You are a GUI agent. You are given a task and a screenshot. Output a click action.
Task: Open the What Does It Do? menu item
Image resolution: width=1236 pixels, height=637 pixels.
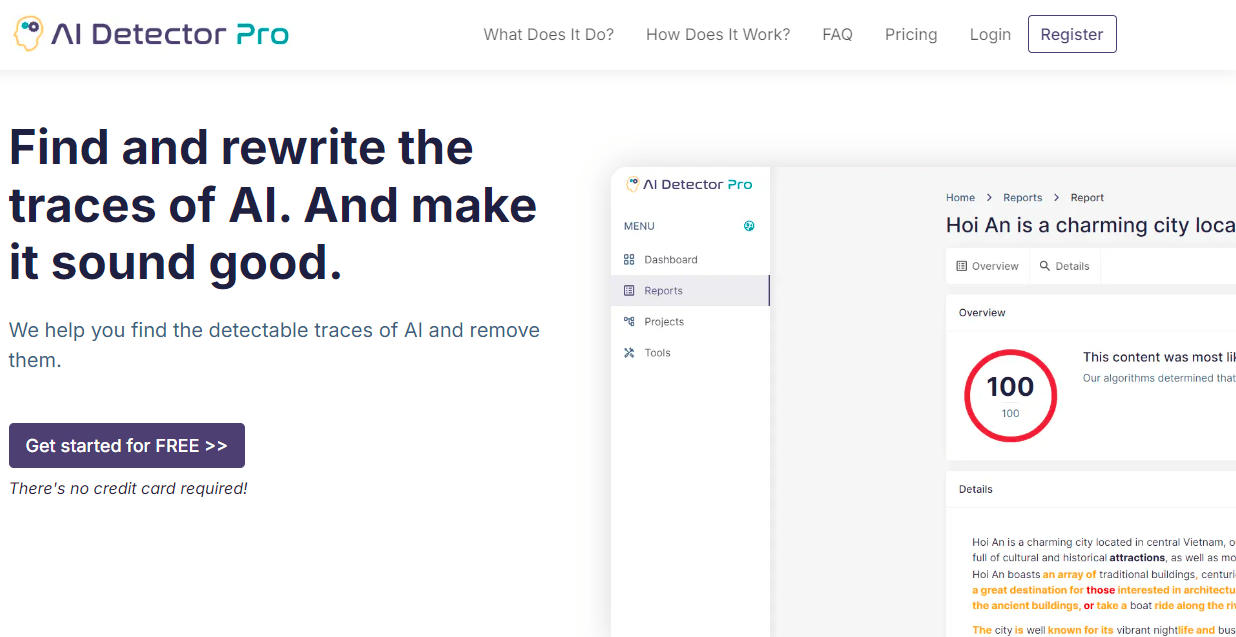pyautogui.click(x=549, y=34)
